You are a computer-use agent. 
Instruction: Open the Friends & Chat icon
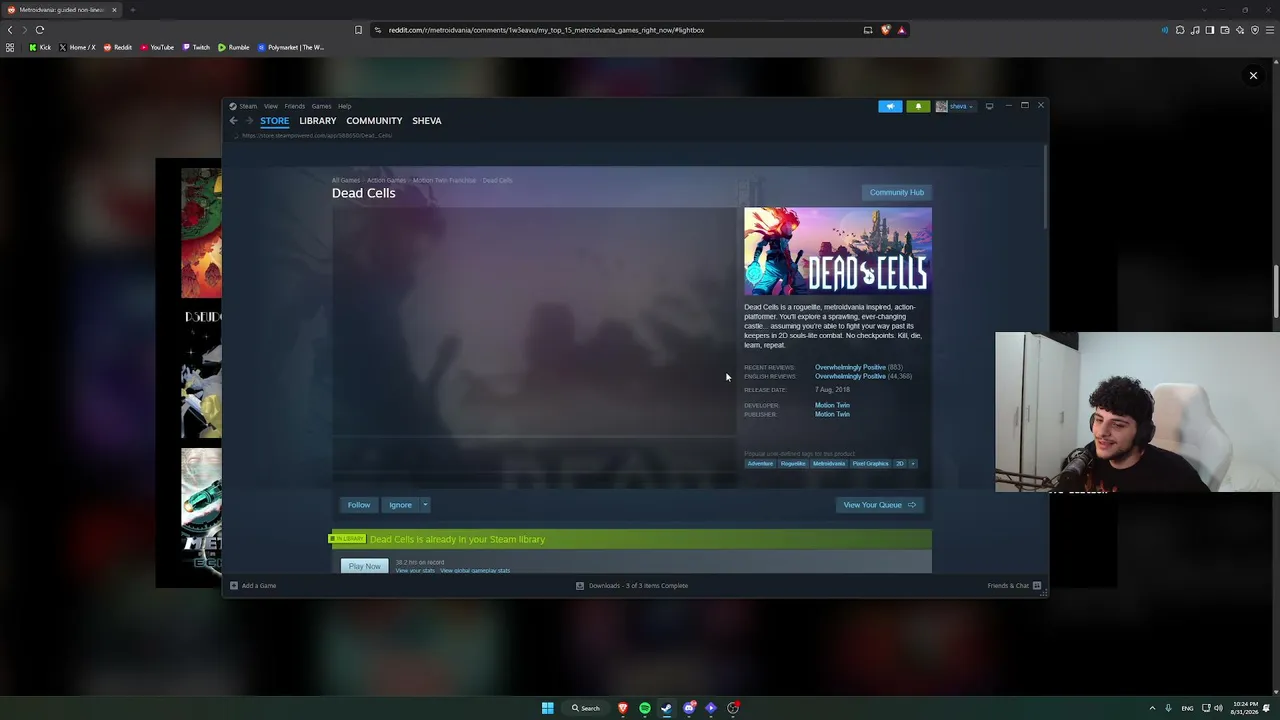tap(1037, 586)
